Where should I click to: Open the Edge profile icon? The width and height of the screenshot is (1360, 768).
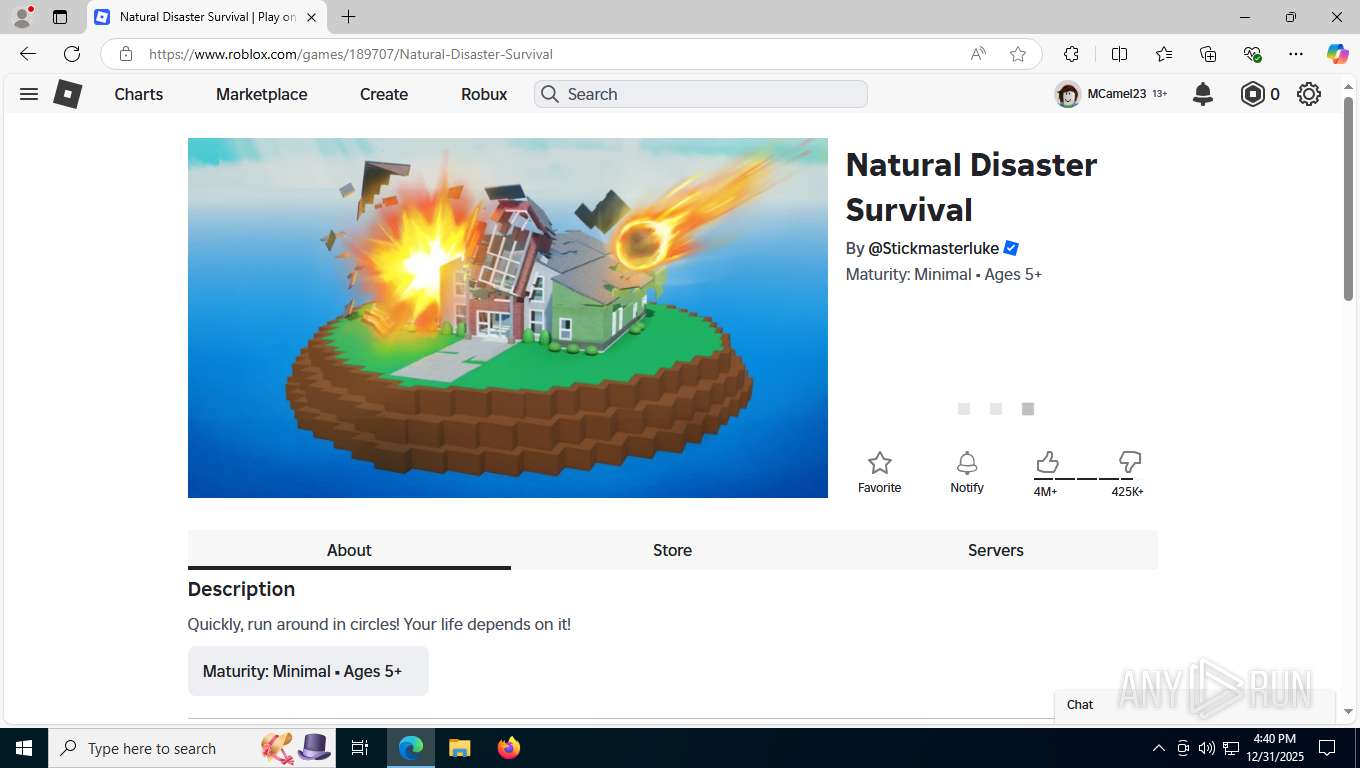click(22, 17)
